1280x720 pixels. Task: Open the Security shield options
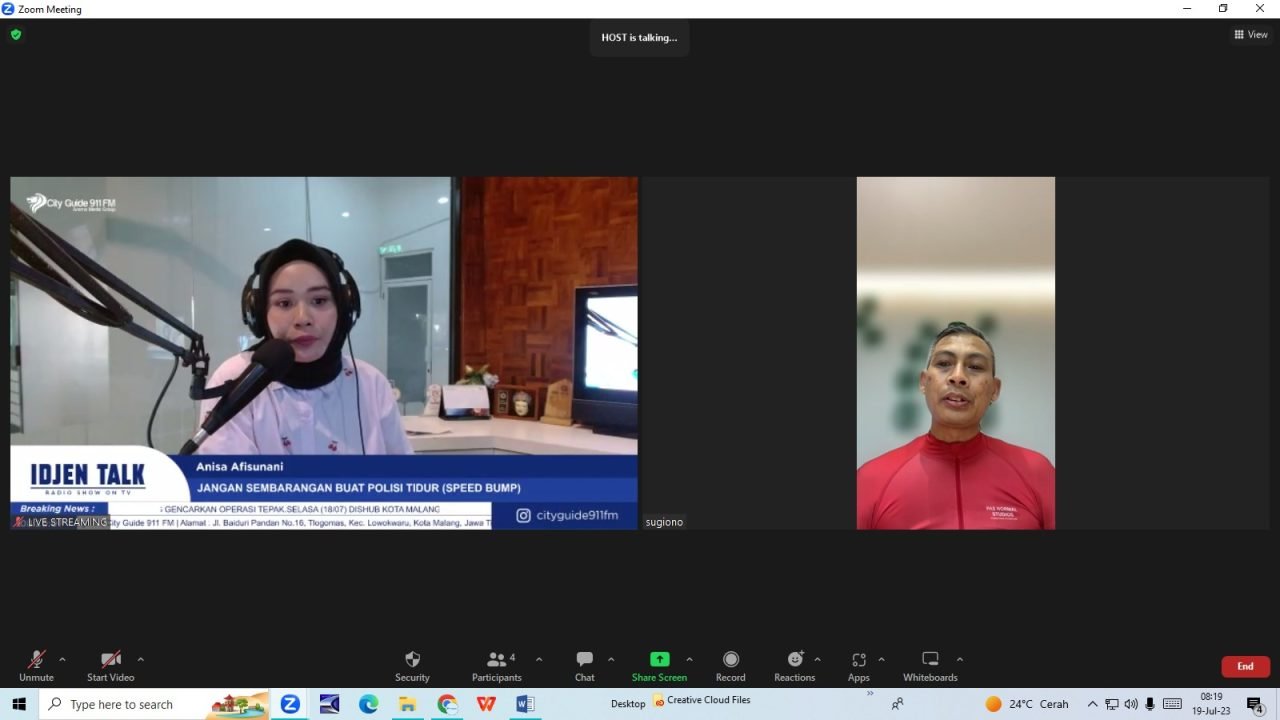tap(412, 666)
